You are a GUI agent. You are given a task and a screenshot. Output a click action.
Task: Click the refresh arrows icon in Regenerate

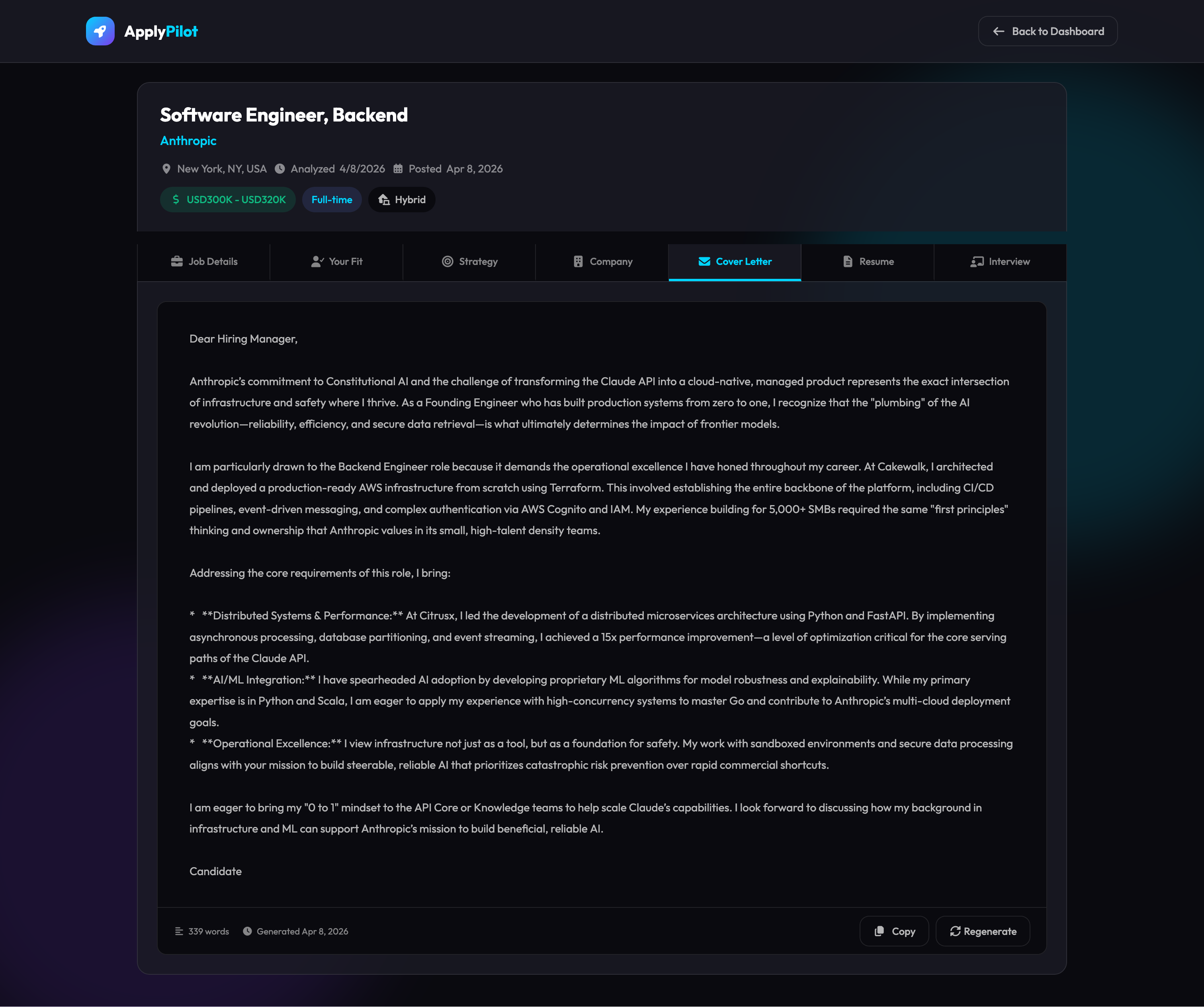coord(955,931)
